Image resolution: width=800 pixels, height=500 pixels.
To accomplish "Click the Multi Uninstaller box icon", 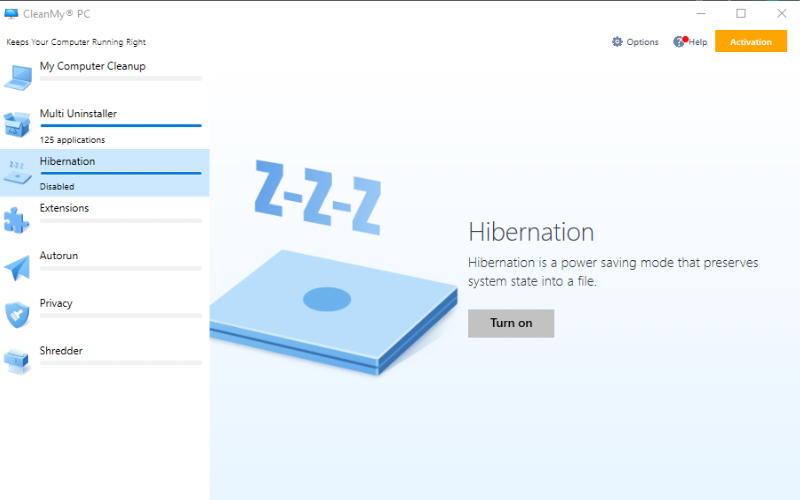I will click(17, 124).
